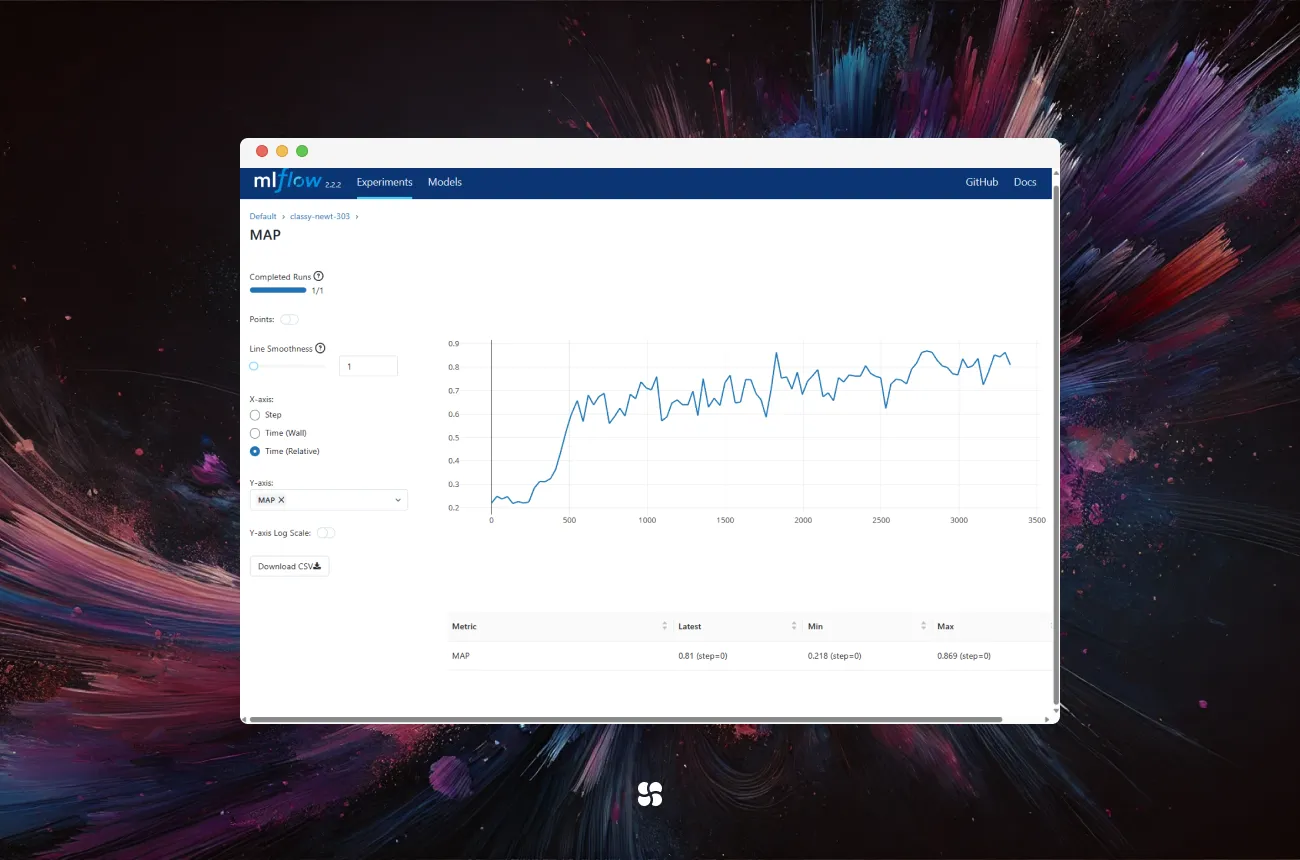Click the MAP page heading
This screenshot has height=860, width=1300.
pos(265,235)
